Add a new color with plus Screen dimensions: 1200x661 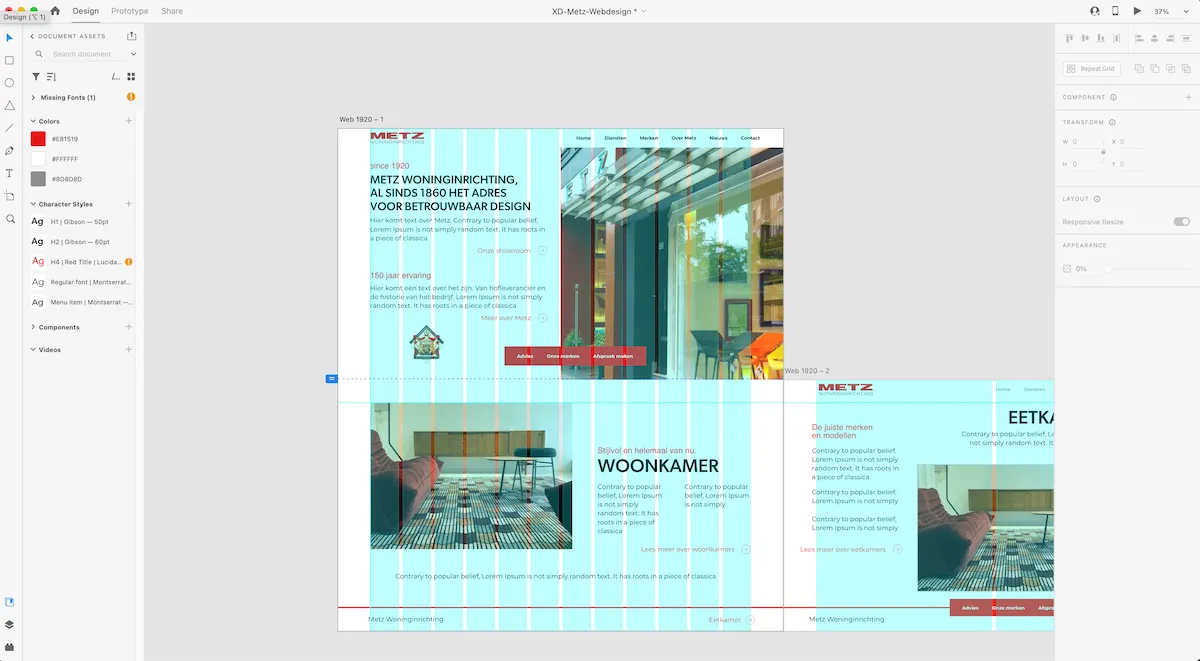(x=129, y=121)
